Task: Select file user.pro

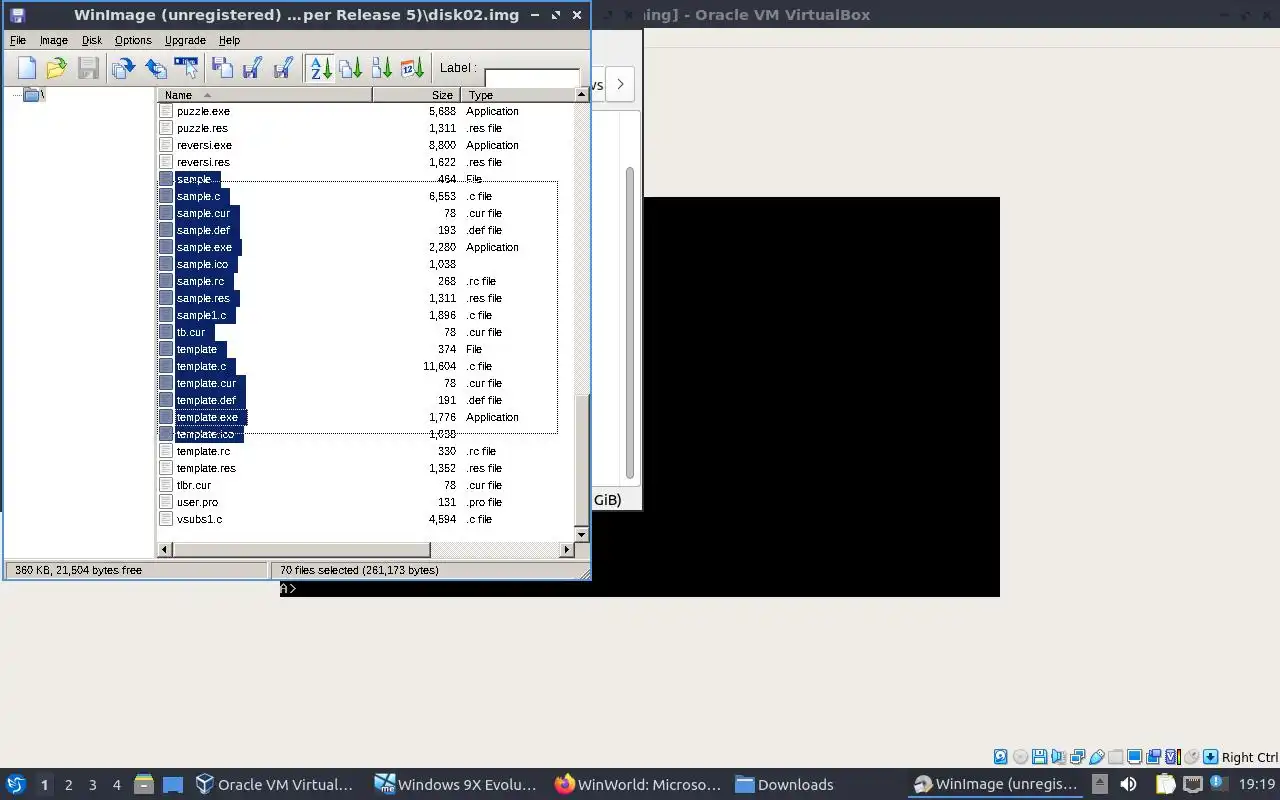Action: [197, 502]
